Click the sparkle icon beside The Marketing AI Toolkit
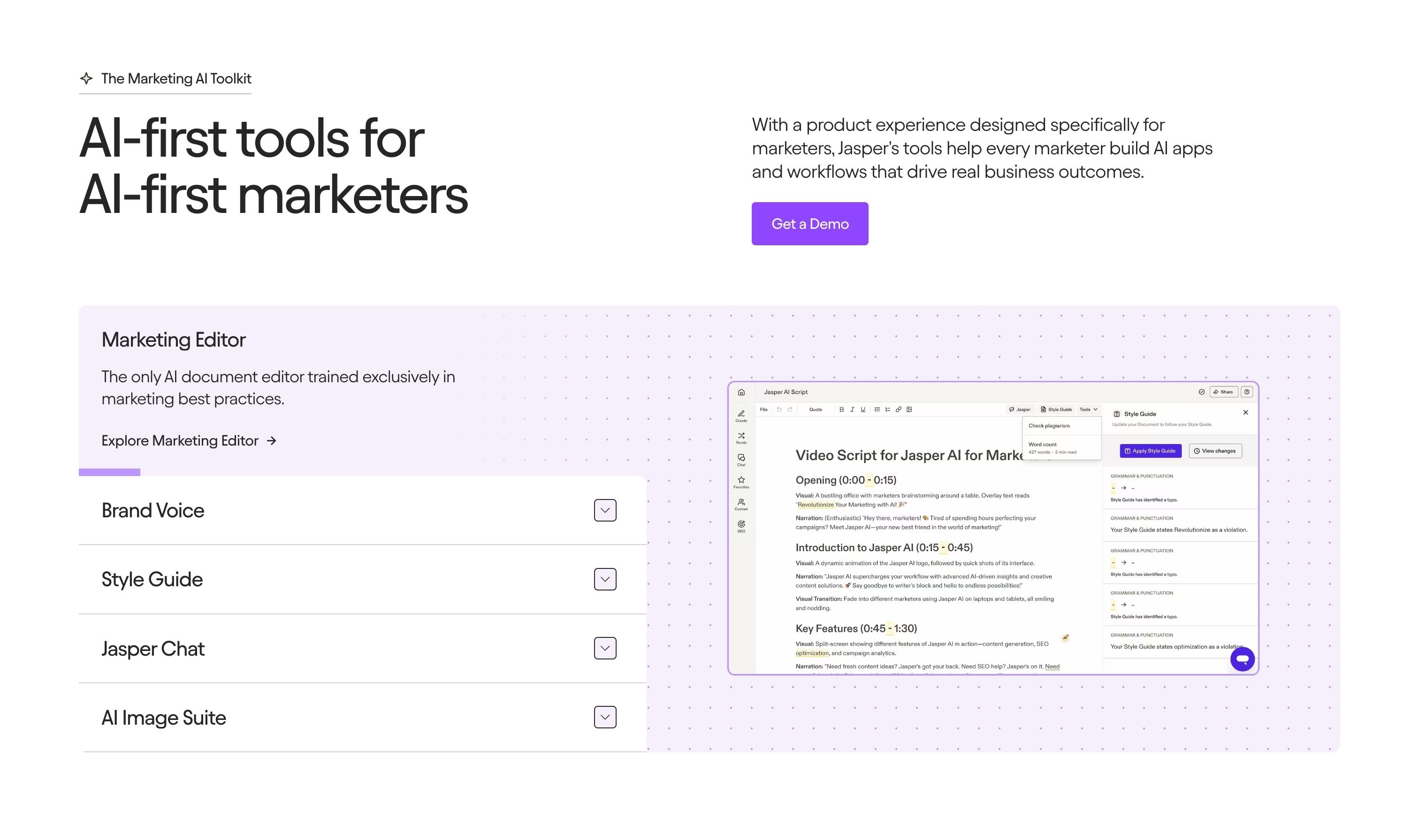 click(86, 78)
